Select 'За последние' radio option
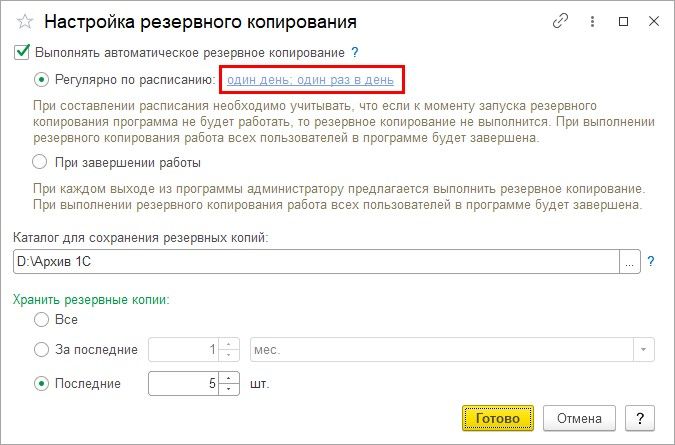 [x=41, y=349]
